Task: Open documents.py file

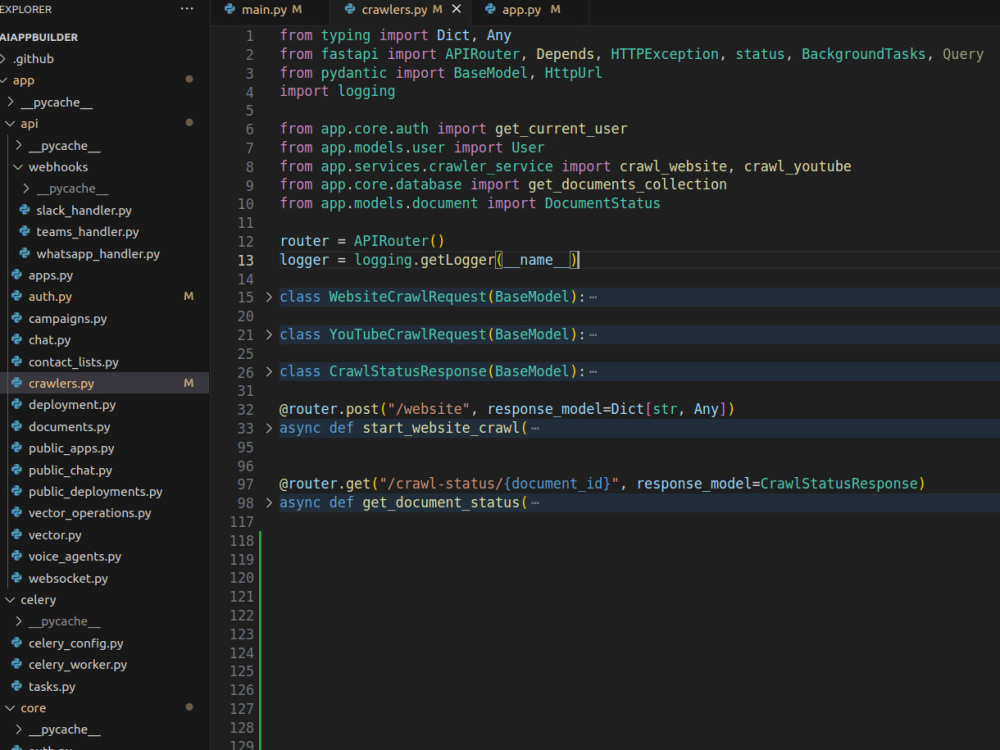Action: point(69,427)
